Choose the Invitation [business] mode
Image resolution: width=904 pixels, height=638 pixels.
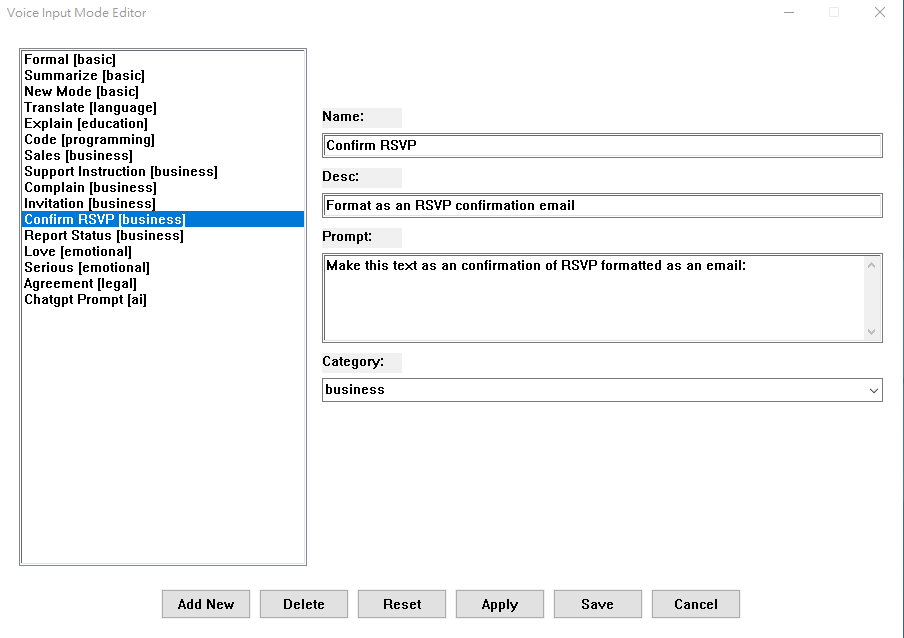pos(163,203)
